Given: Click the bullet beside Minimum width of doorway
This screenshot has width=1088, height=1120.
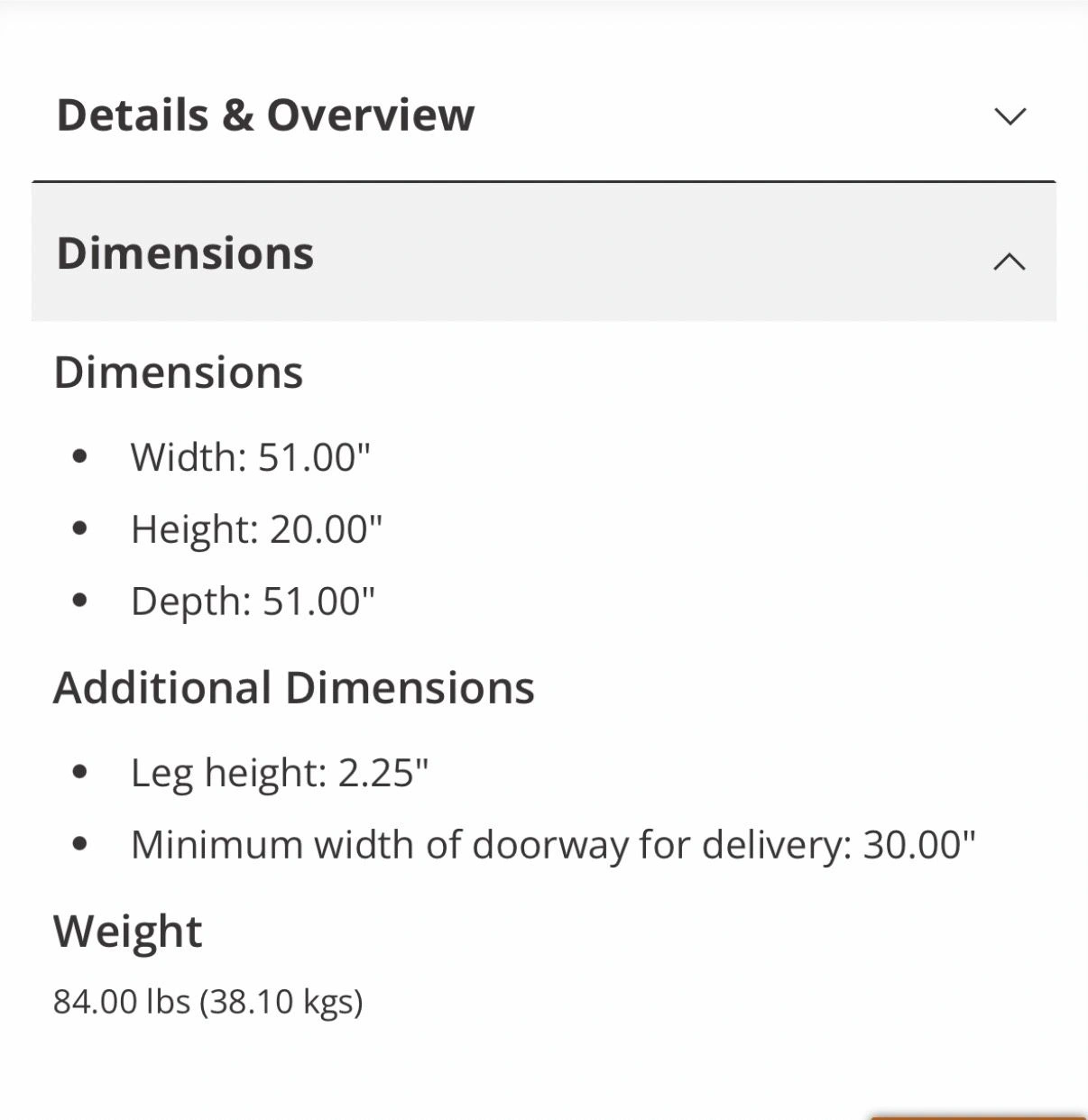Looking at the screenshot, I should tap(79, 844).
